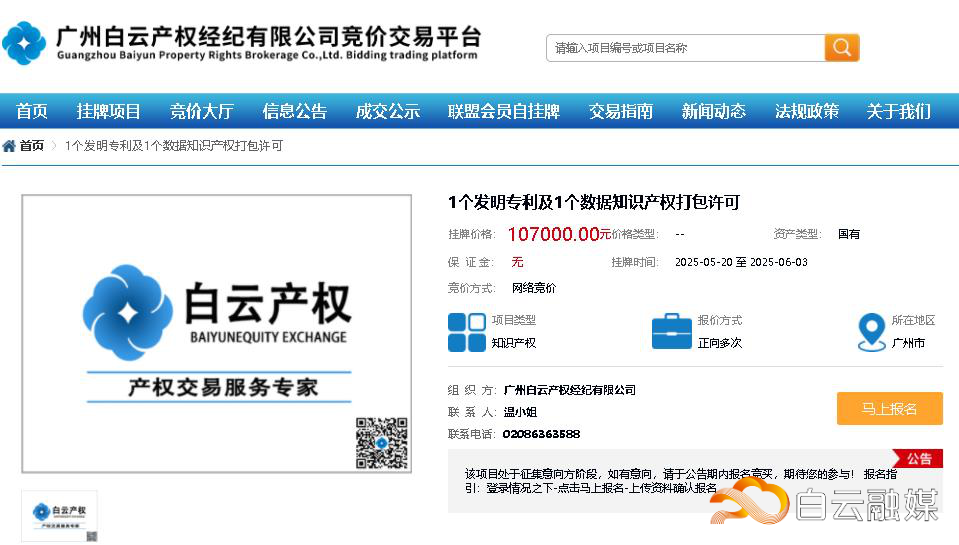The width and height of the screenshot is (959, 545).
Task: Go to 新闻动态 menu item
Action: click(714, 111)
